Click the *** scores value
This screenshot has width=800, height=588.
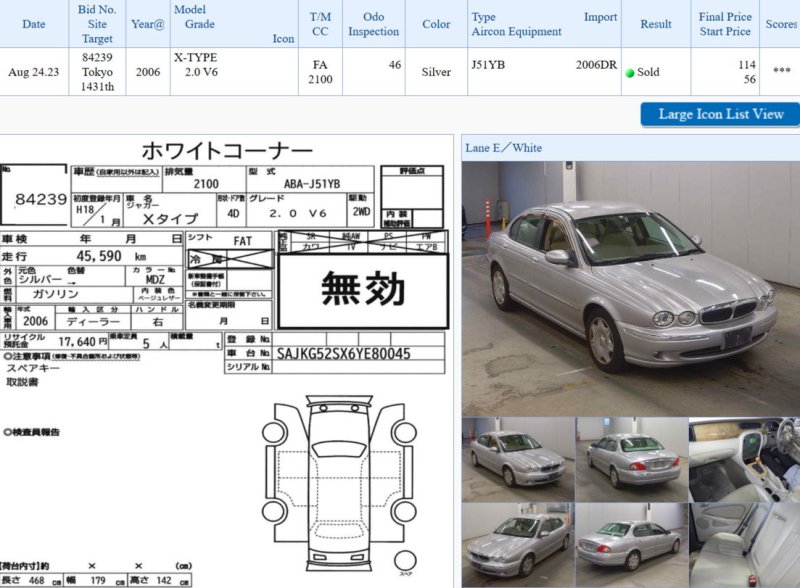[781, 72]
